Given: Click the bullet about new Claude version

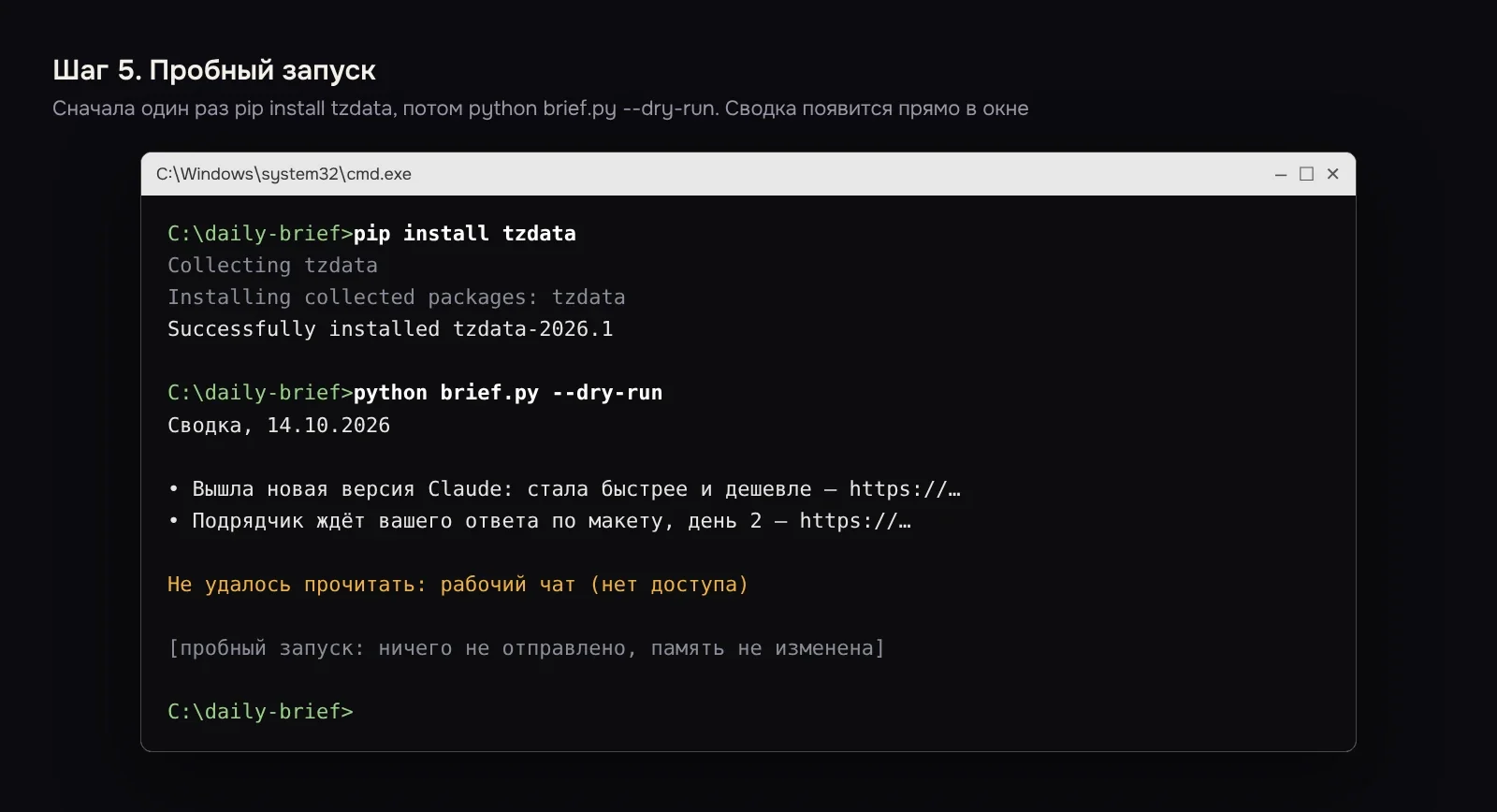Looking at the screenshot, I should coord(564,489).
